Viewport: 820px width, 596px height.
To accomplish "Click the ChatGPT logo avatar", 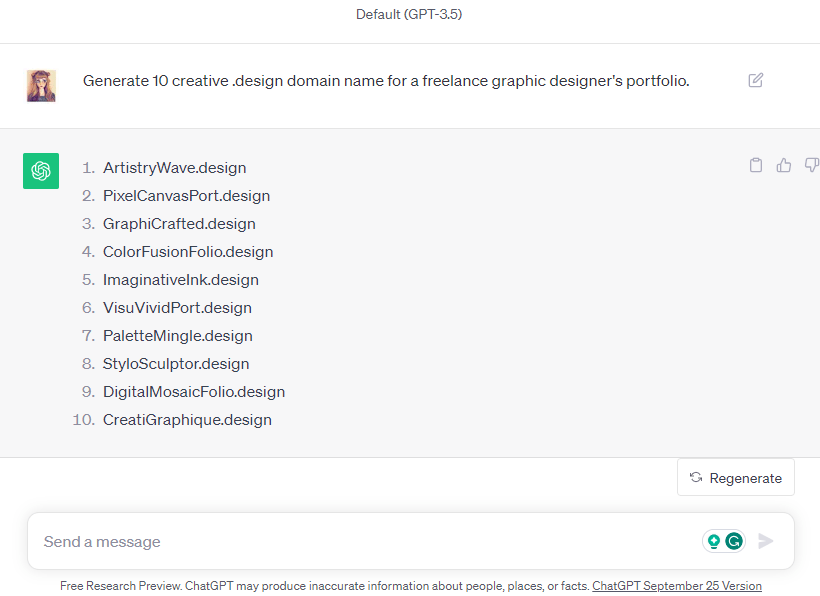I will 41,171.
